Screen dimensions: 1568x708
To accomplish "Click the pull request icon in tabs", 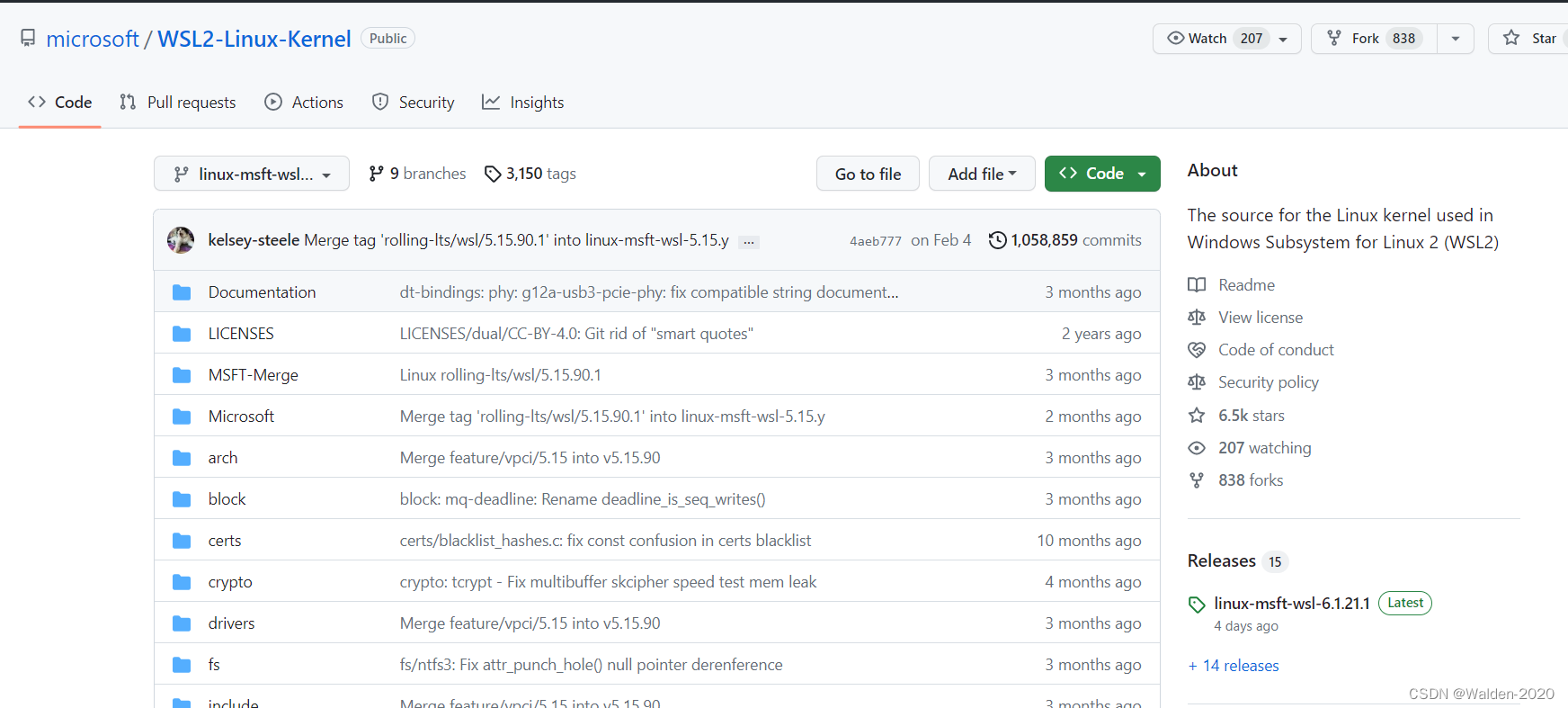I will coord(128,102).
